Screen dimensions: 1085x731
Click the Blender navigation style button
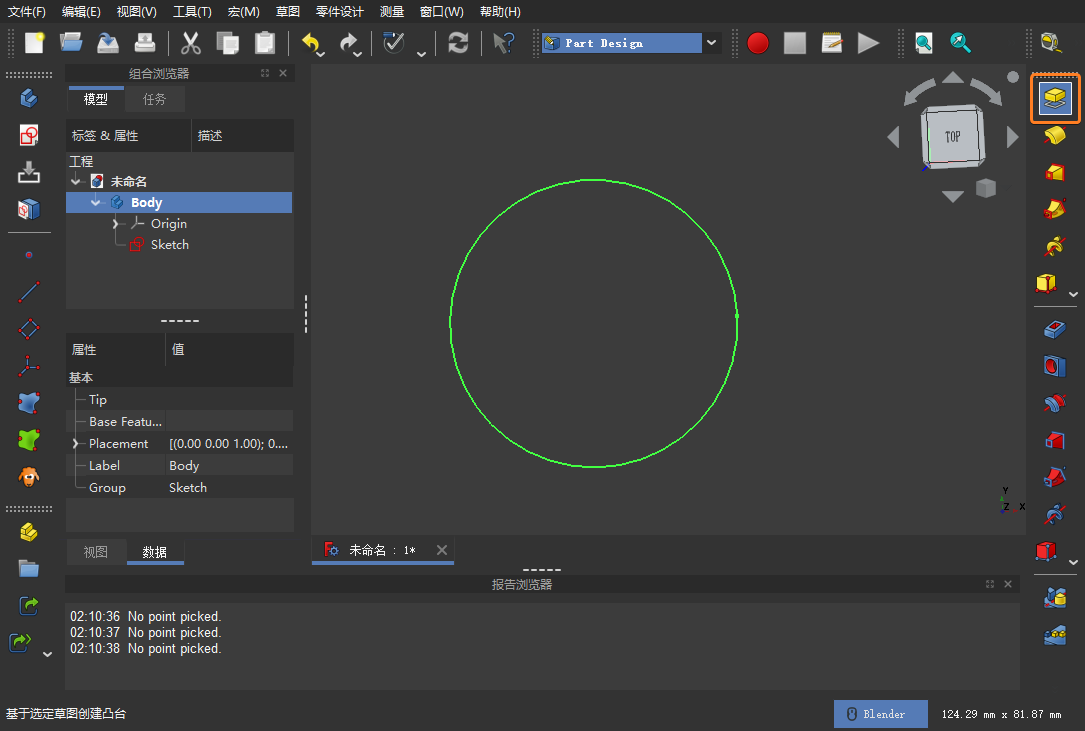tap(879, 714)
